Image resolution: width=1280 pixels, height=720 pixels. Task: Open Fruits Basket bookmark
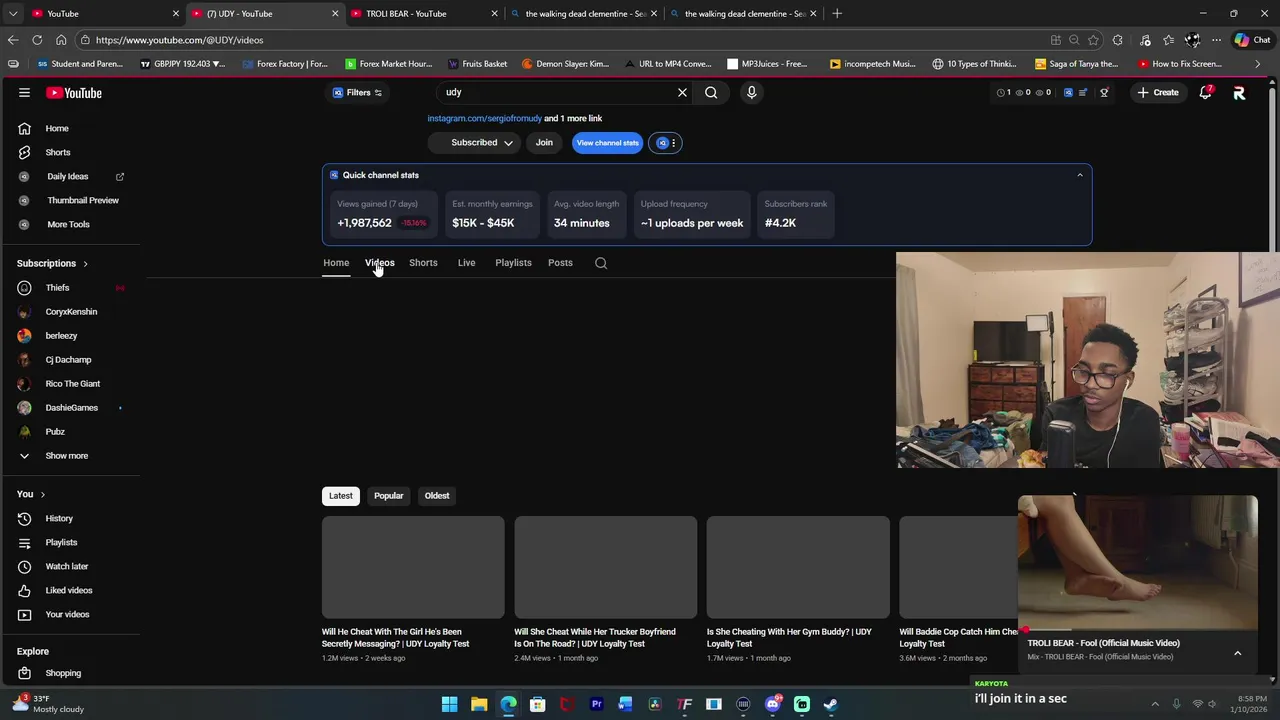click(477, 64)
